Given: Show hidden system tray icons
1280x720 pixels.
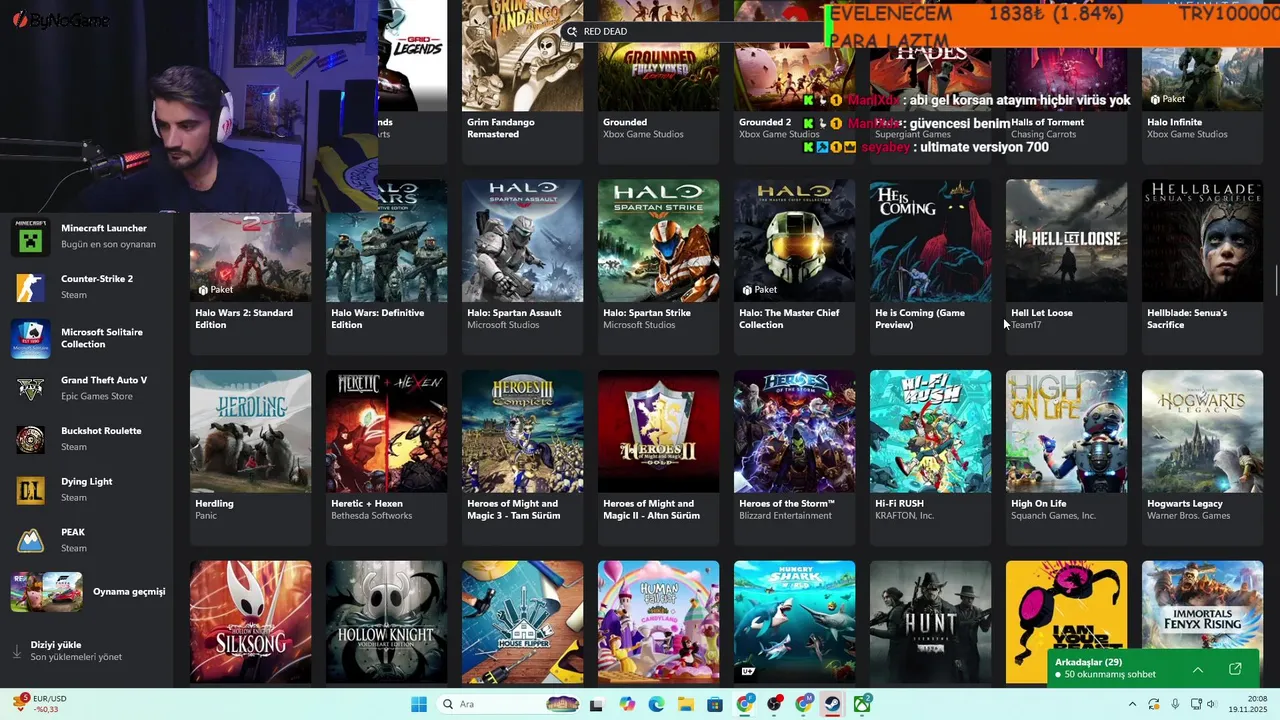Looking at the screenshot, I should (1133, 704).
